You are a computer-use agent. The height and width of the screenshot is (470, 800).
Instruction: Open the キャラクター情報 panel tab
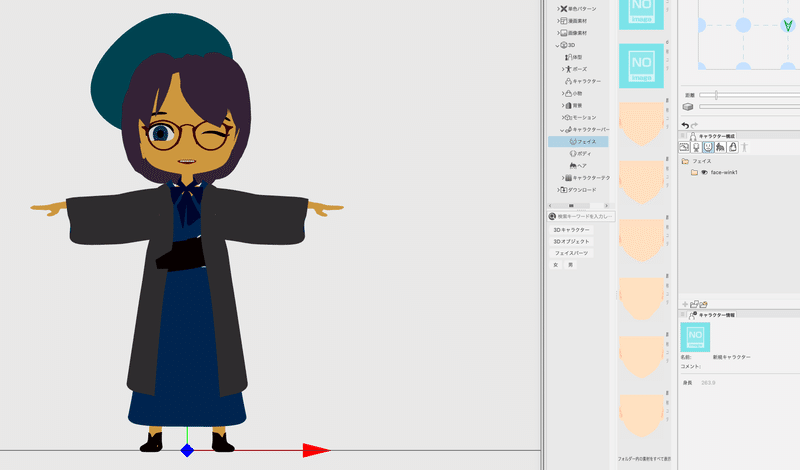pyautogui.click(x=712, y=315)
